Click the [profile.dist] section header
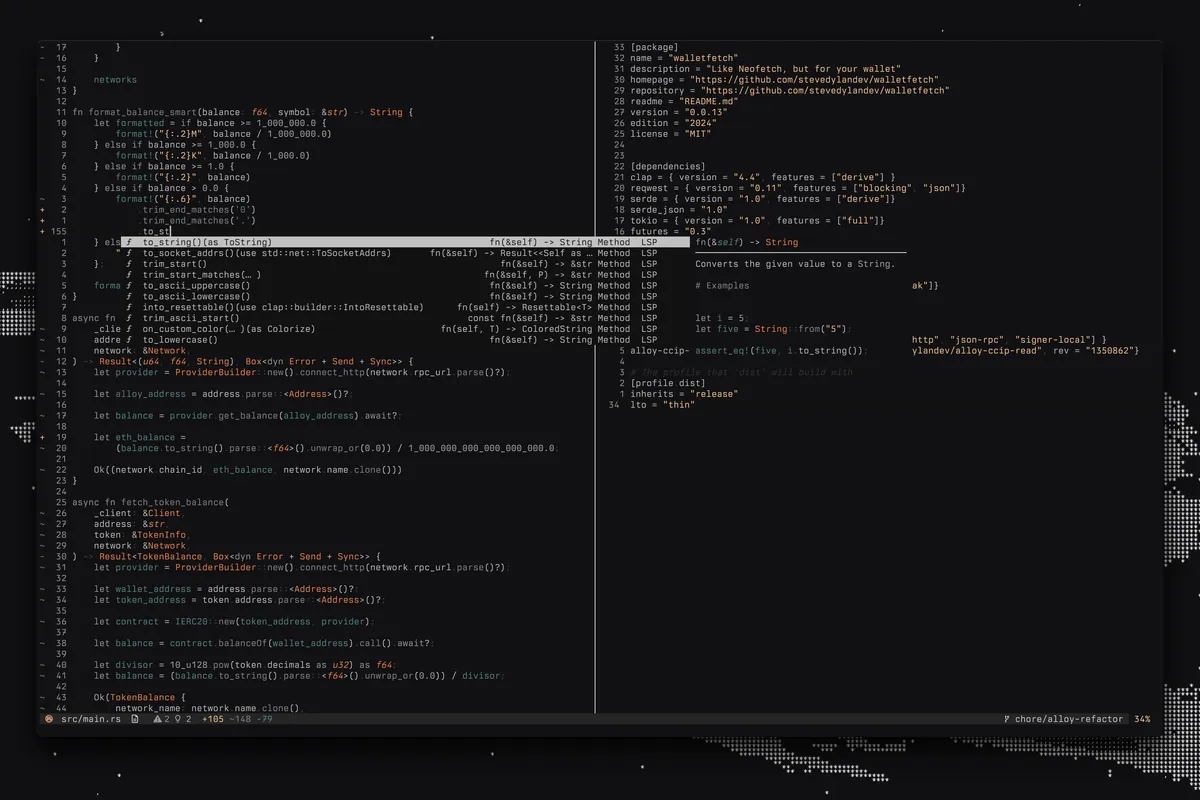The image size is (1200, 800). pyautogui.click(x=668, y=383)
